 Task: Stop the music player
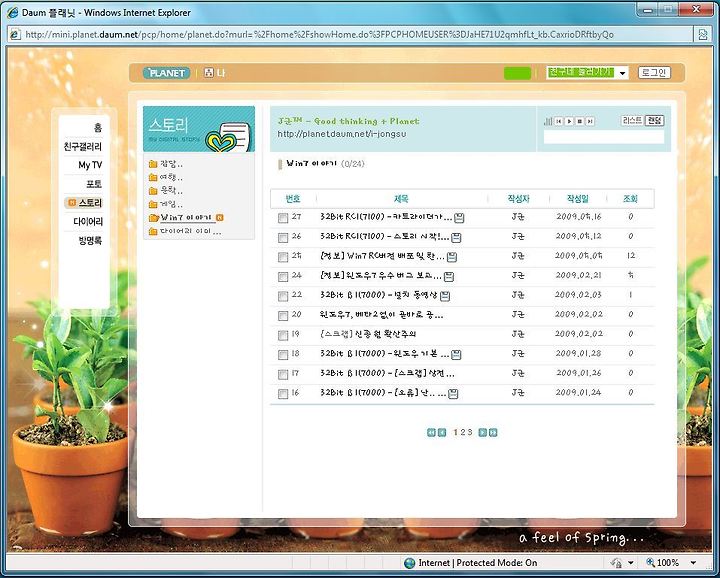[x=580, y=121]
